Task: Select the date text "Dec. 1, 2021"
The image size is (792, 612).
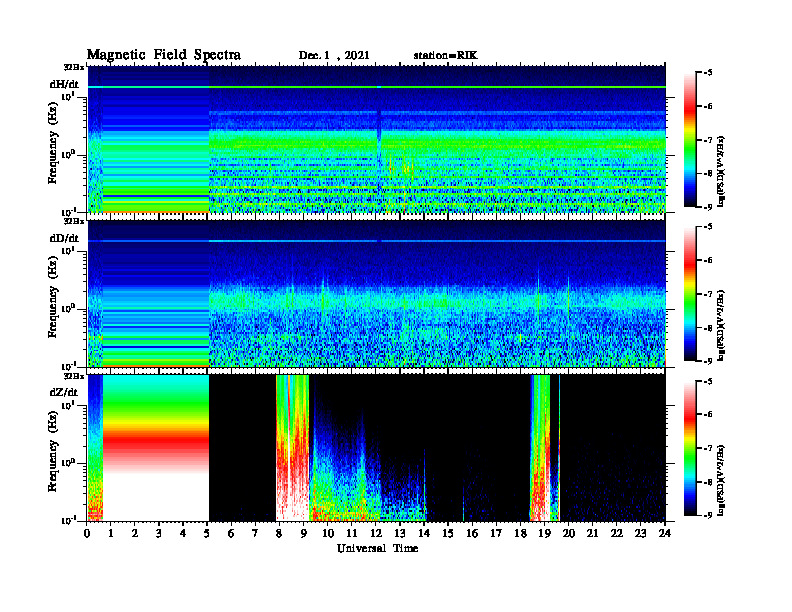Action: click(x=334, y=56)
